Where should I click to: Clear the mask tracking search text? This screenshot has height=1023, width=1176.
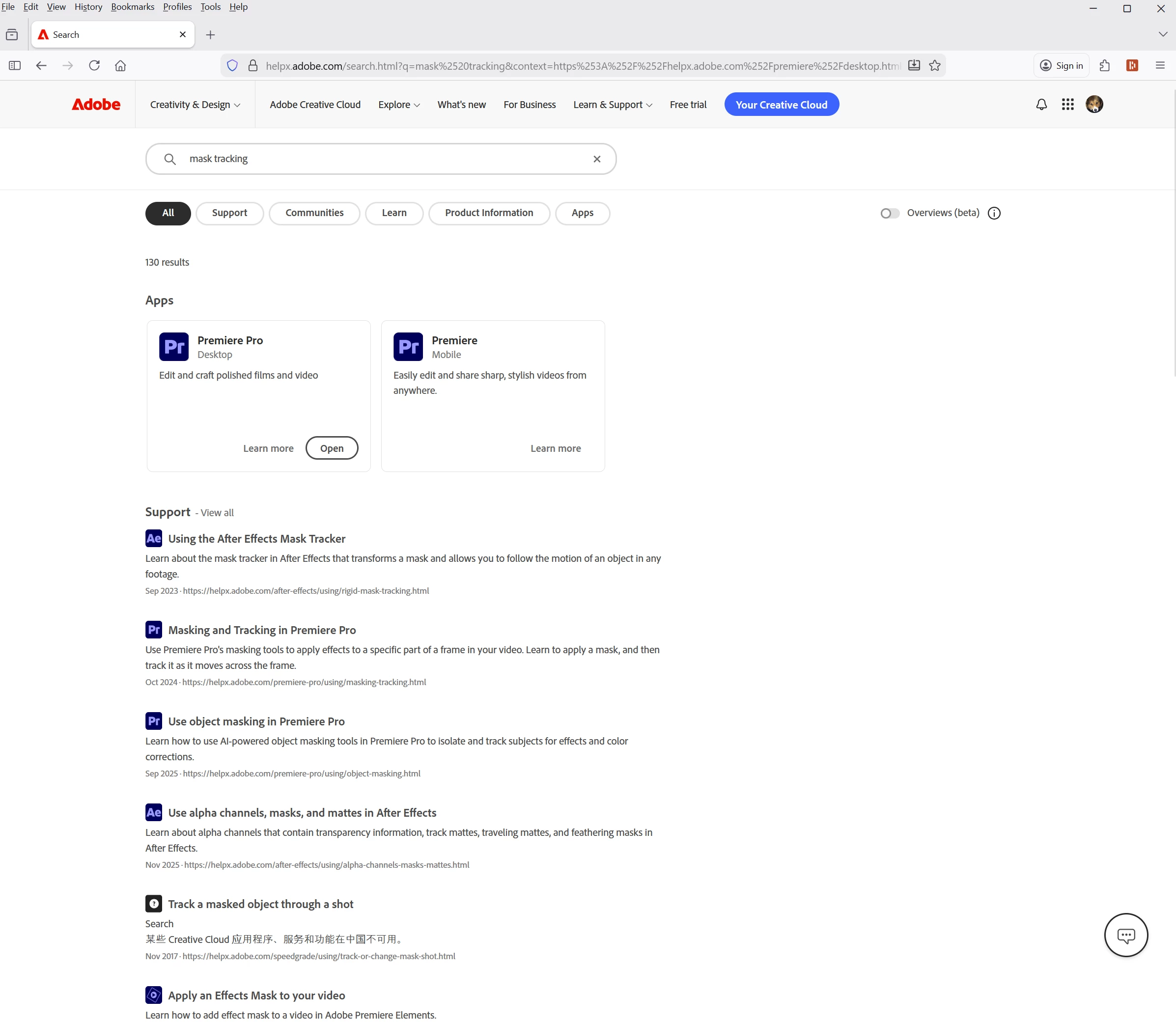pyautogui.click(x=596, y=159)
